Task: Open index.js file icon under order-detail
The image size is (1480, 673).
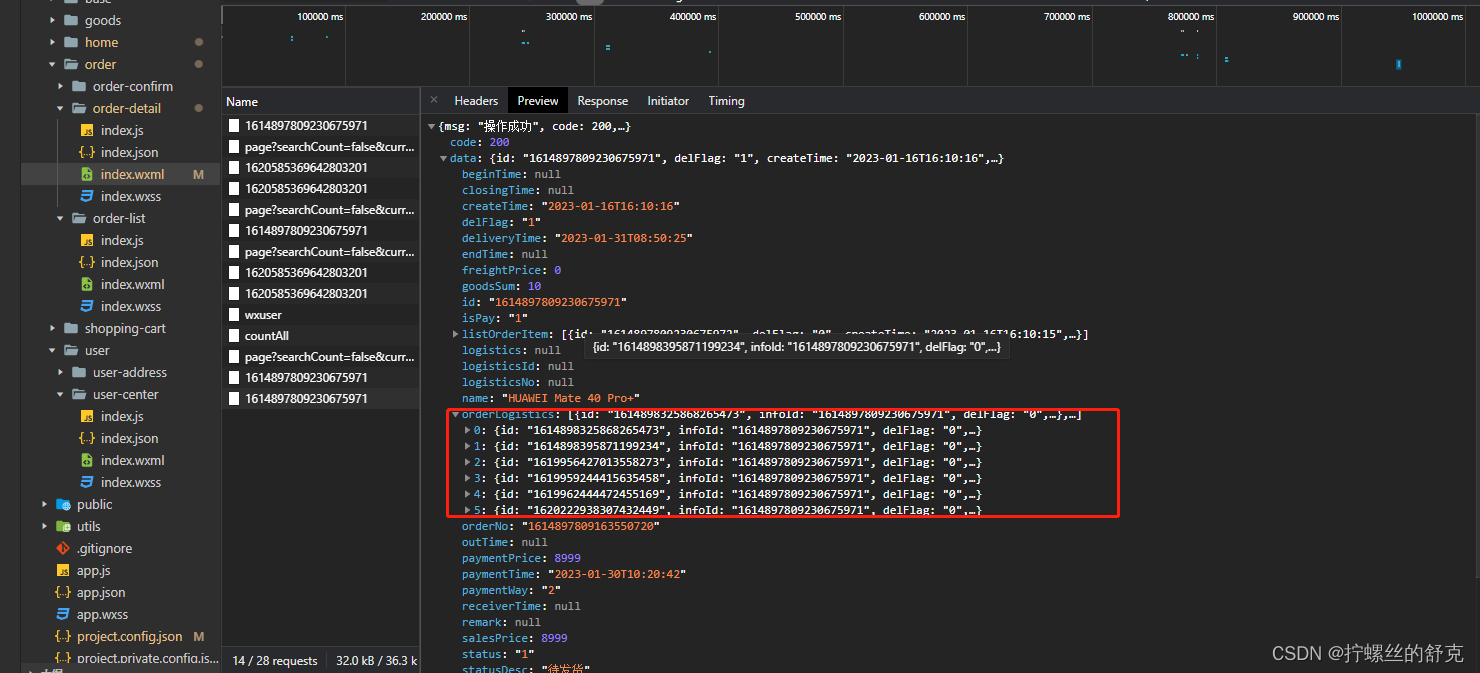Action: pyautogui.click(x=87, y=130)
